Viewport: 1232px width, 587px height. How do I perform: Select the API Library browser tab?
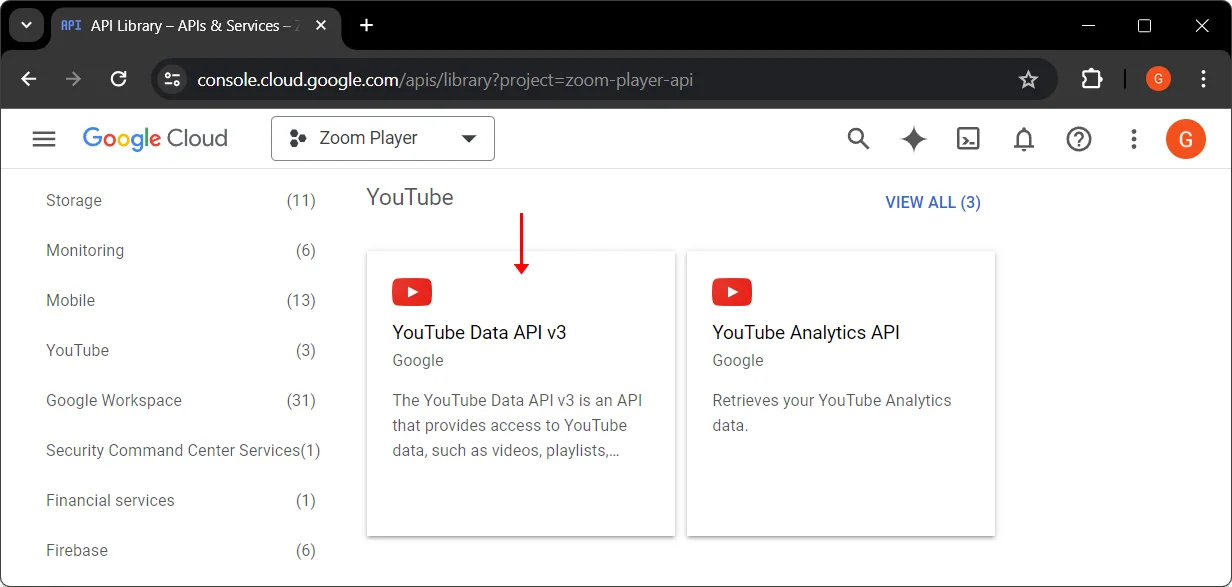coord(196,26)
